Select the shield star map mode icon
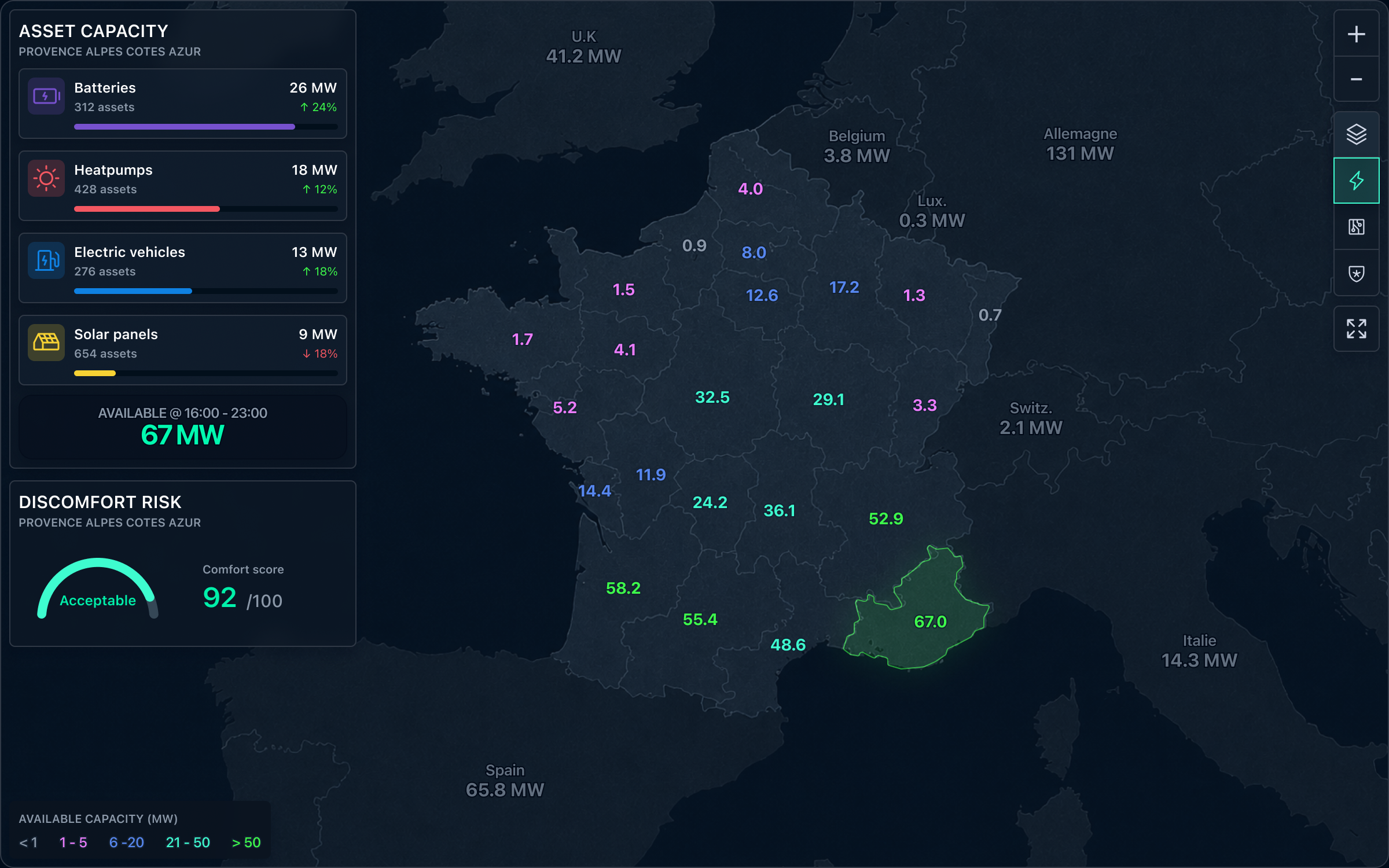 (1356, 273)
